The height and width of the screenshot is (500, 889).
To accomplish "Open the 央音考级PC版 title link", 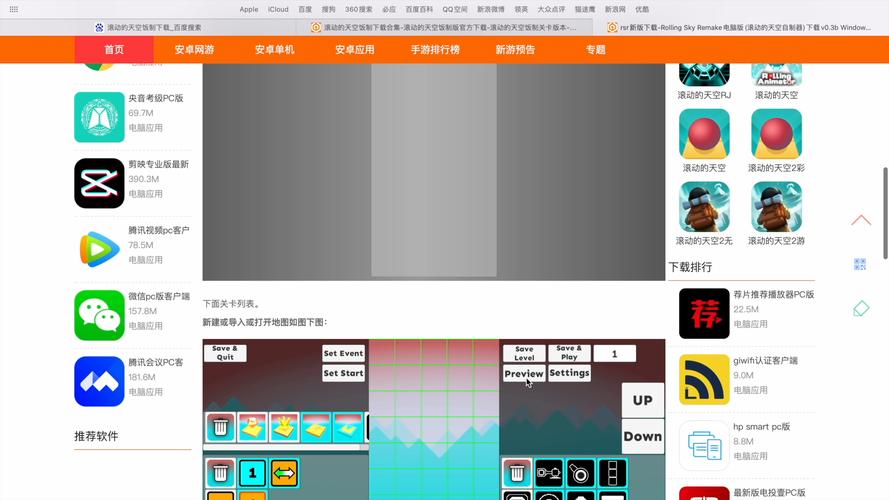I will click(156, 98).
